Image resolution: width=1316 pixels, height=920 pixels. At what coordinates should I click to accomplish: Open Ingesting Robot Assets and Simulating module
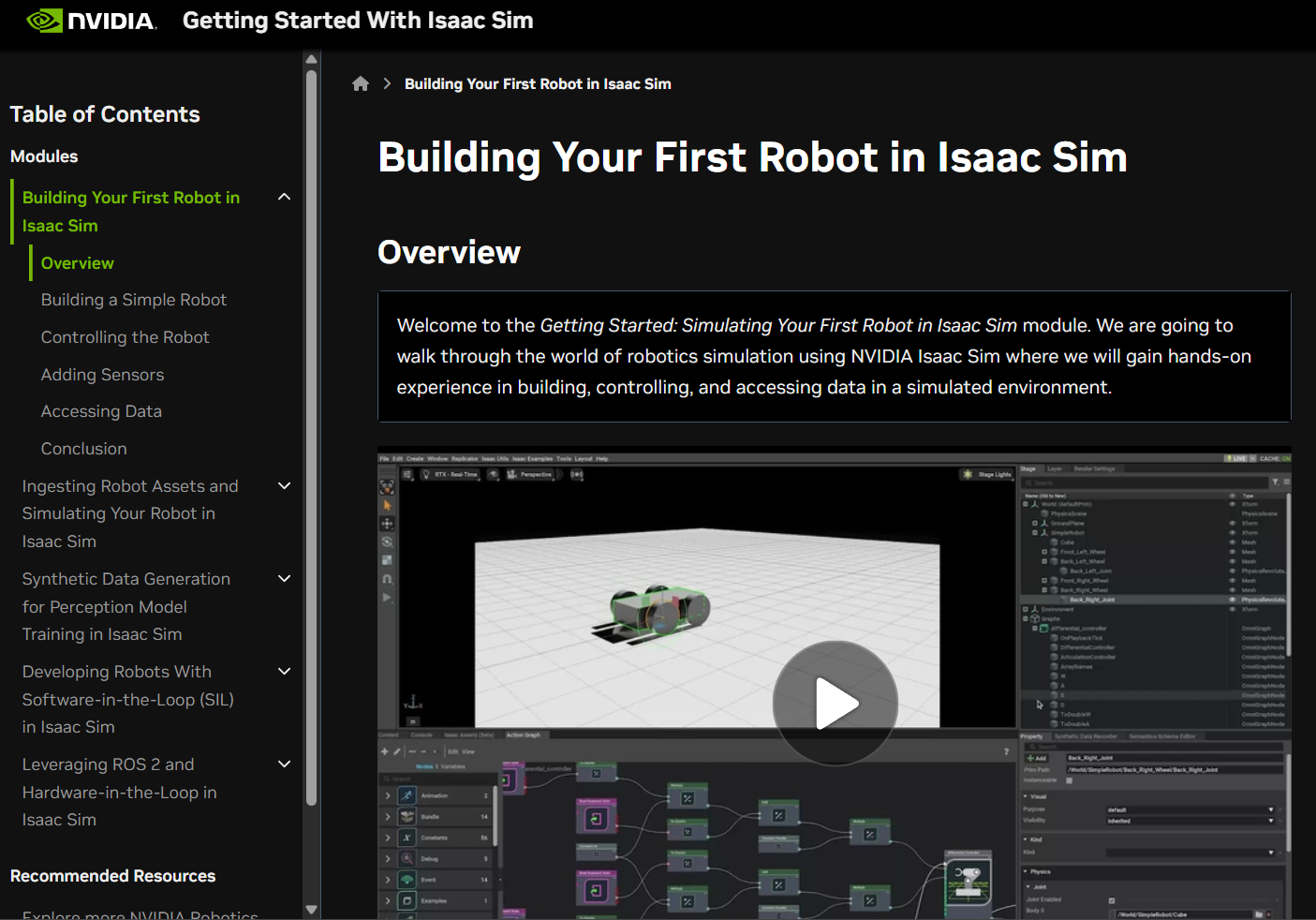coord(130,513)
